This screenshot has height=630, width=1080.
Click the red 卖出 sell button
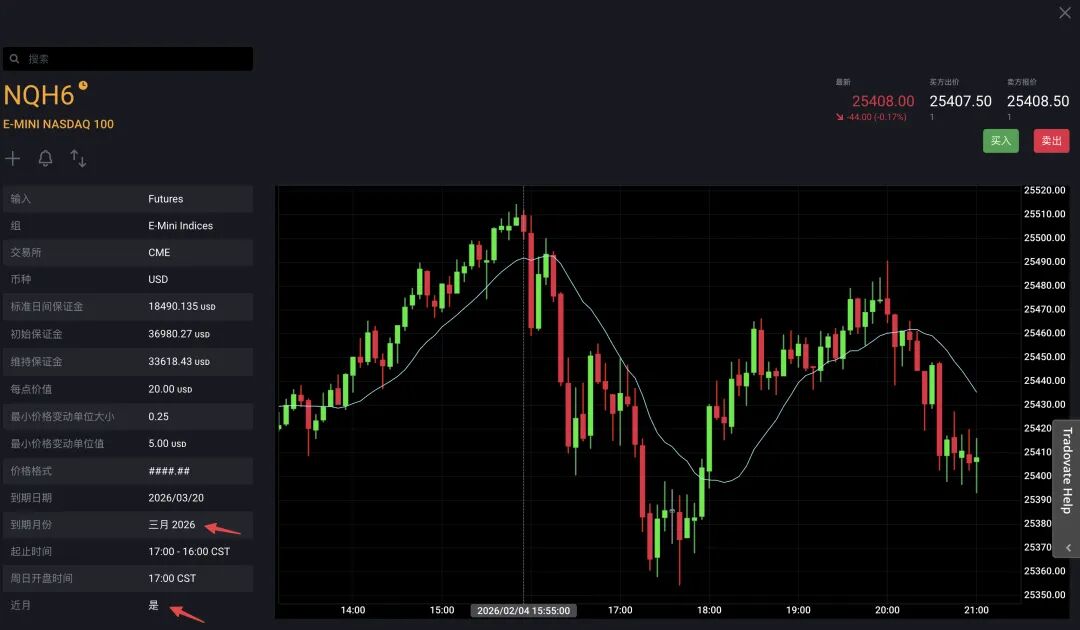point(1051,141)
